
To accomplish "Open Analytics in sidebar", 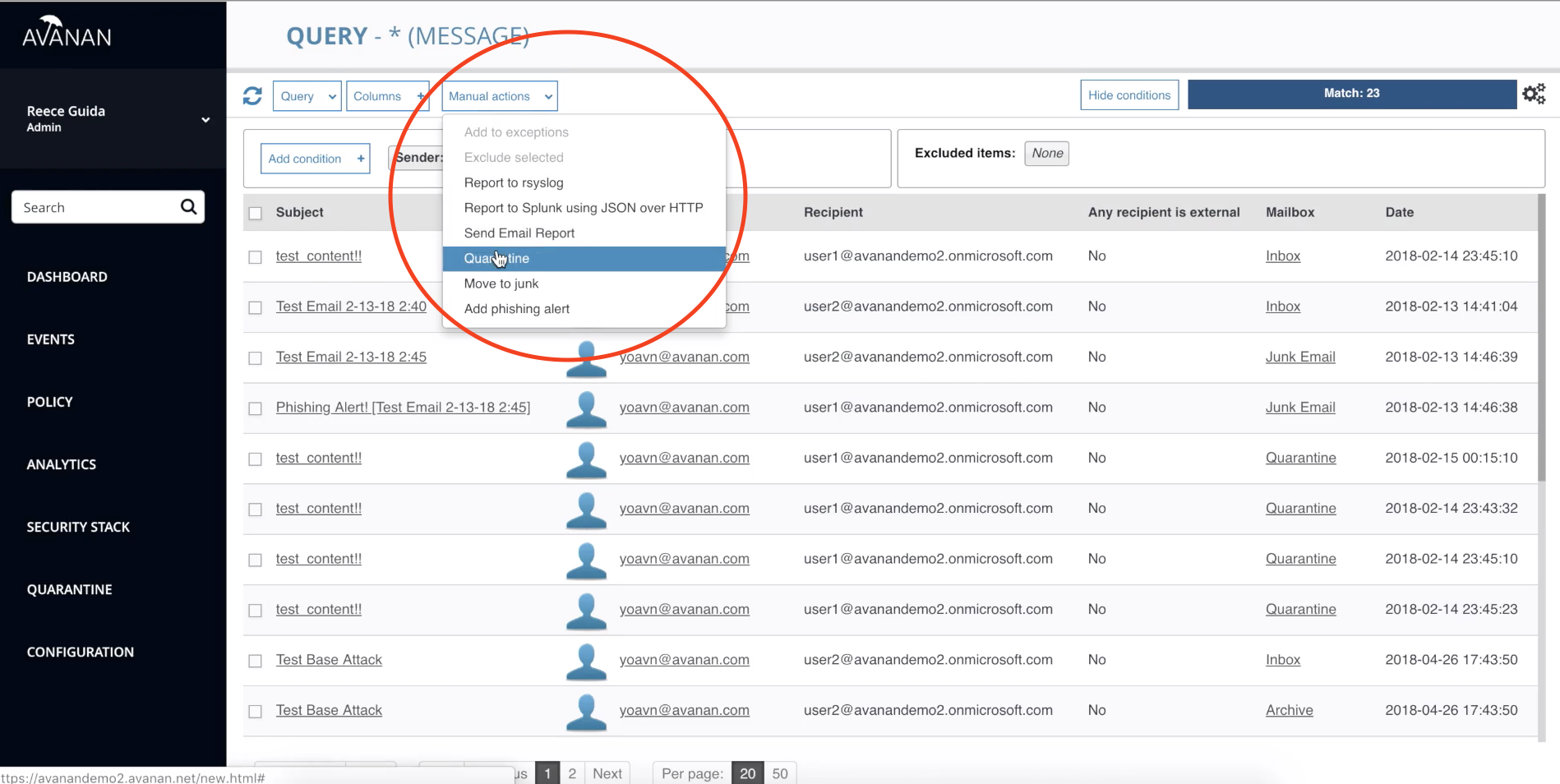I will [x=62, y=464].
